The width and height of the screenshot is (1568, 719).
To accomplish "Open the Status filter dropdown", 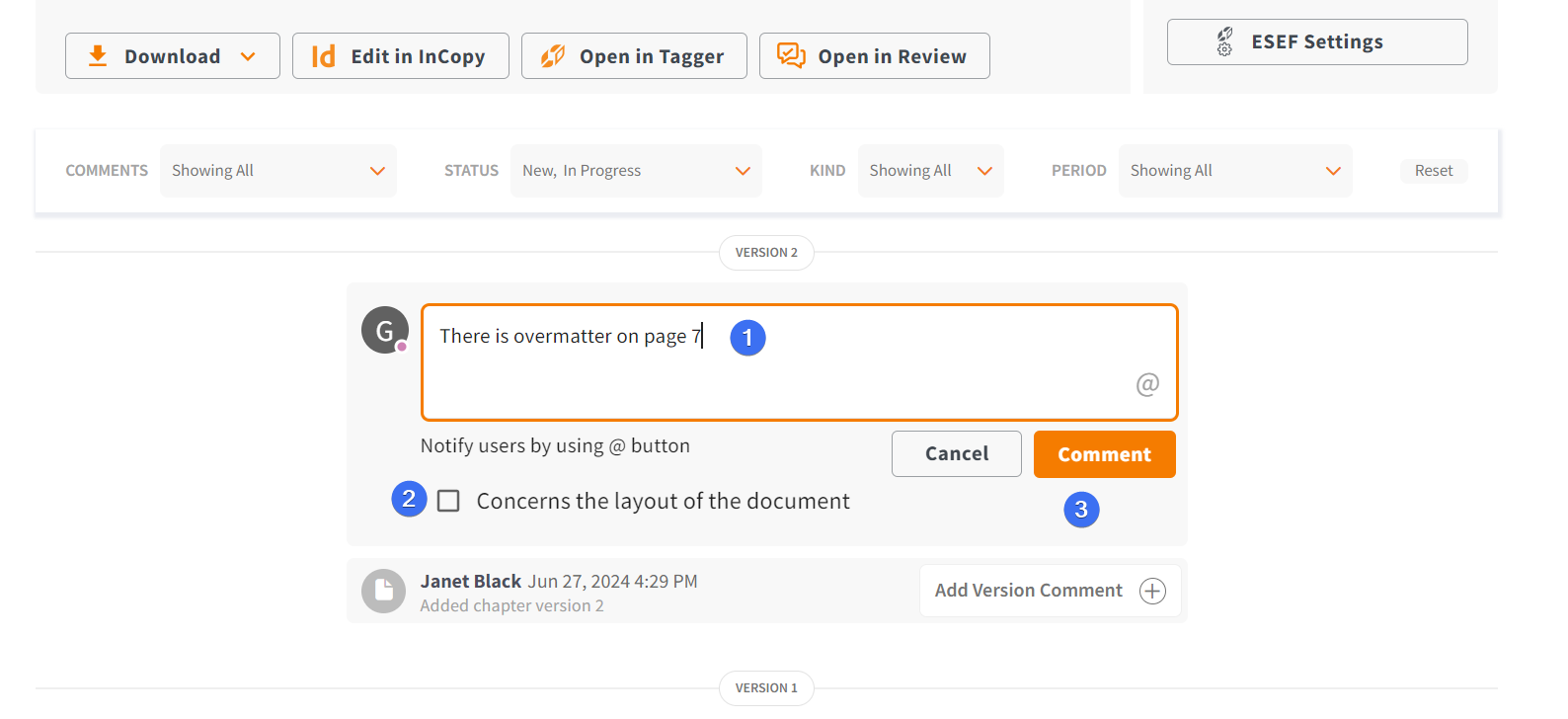I will tap(636, 171).
